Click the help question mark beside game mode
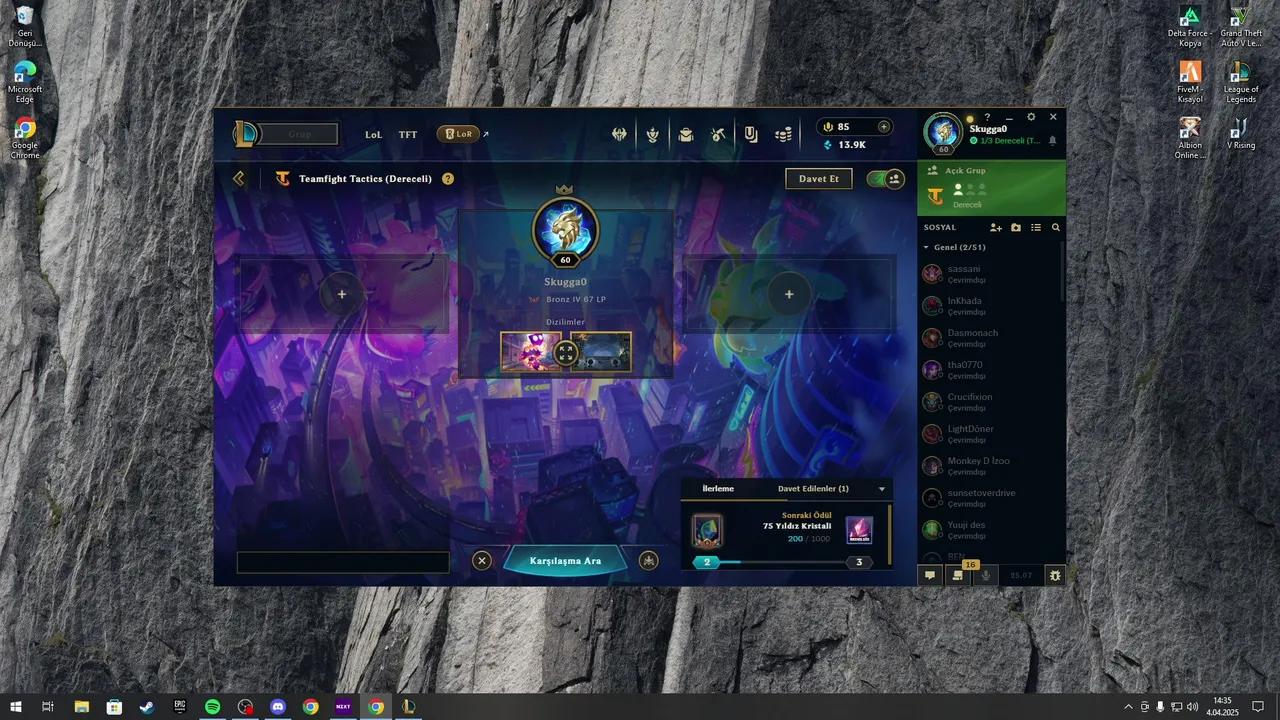This screenshot has width=1280, height=720. [x=448, y=179]
